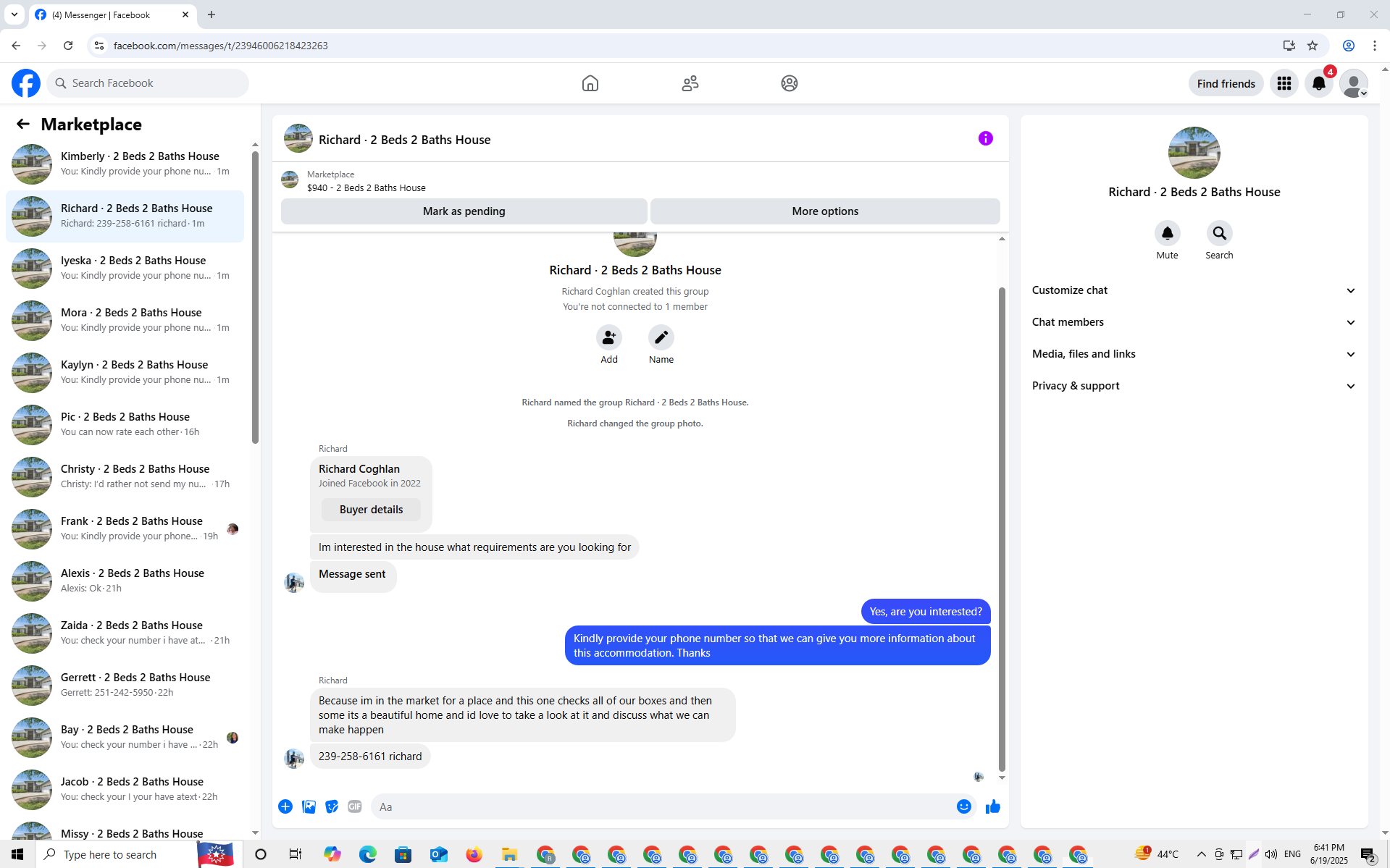Image resolution: width=1390 pixels, height=868 pixels.
Task: Click the $940 - 2 Beds 2 Baths House listing
Action: pyautogui.click(x=366, y=187)
